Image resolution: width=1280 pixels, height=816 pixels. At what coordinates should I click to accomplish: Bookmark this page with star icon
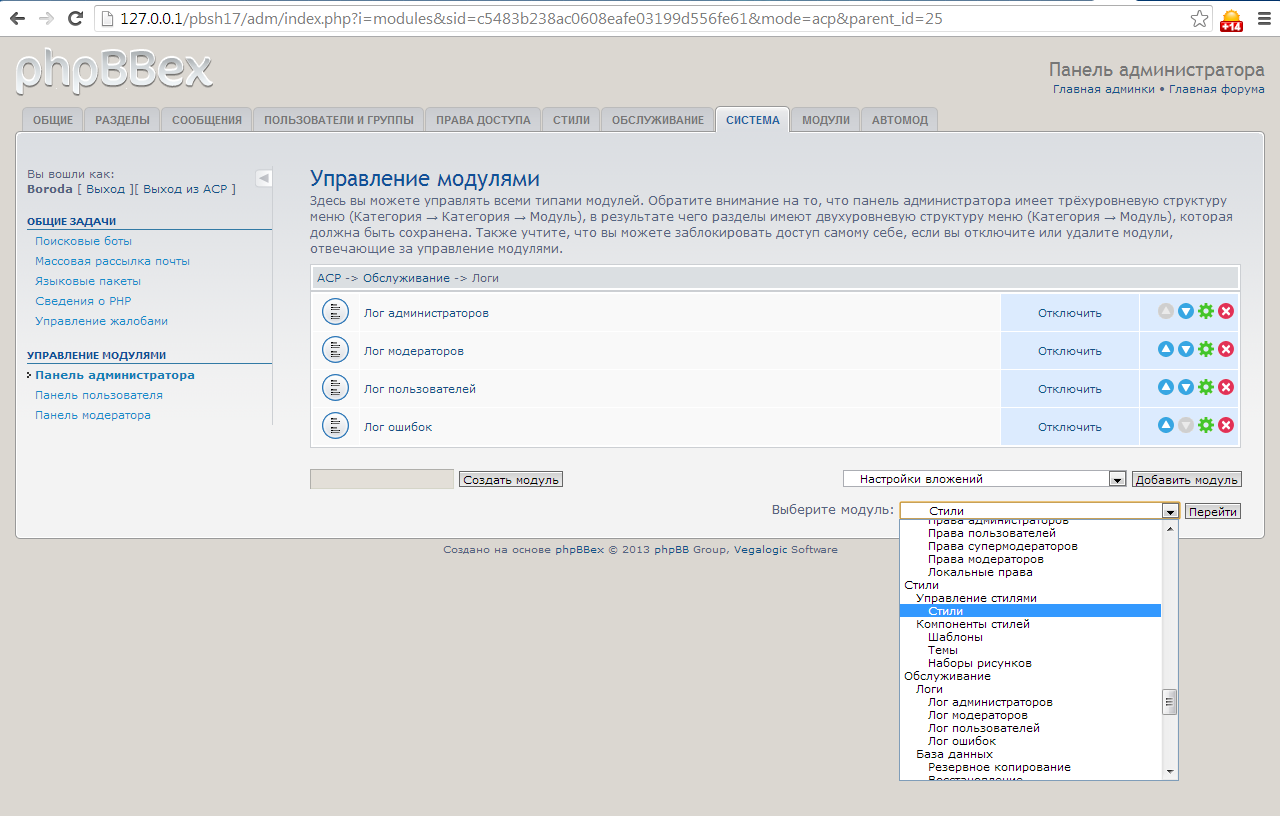(1199, 19)
